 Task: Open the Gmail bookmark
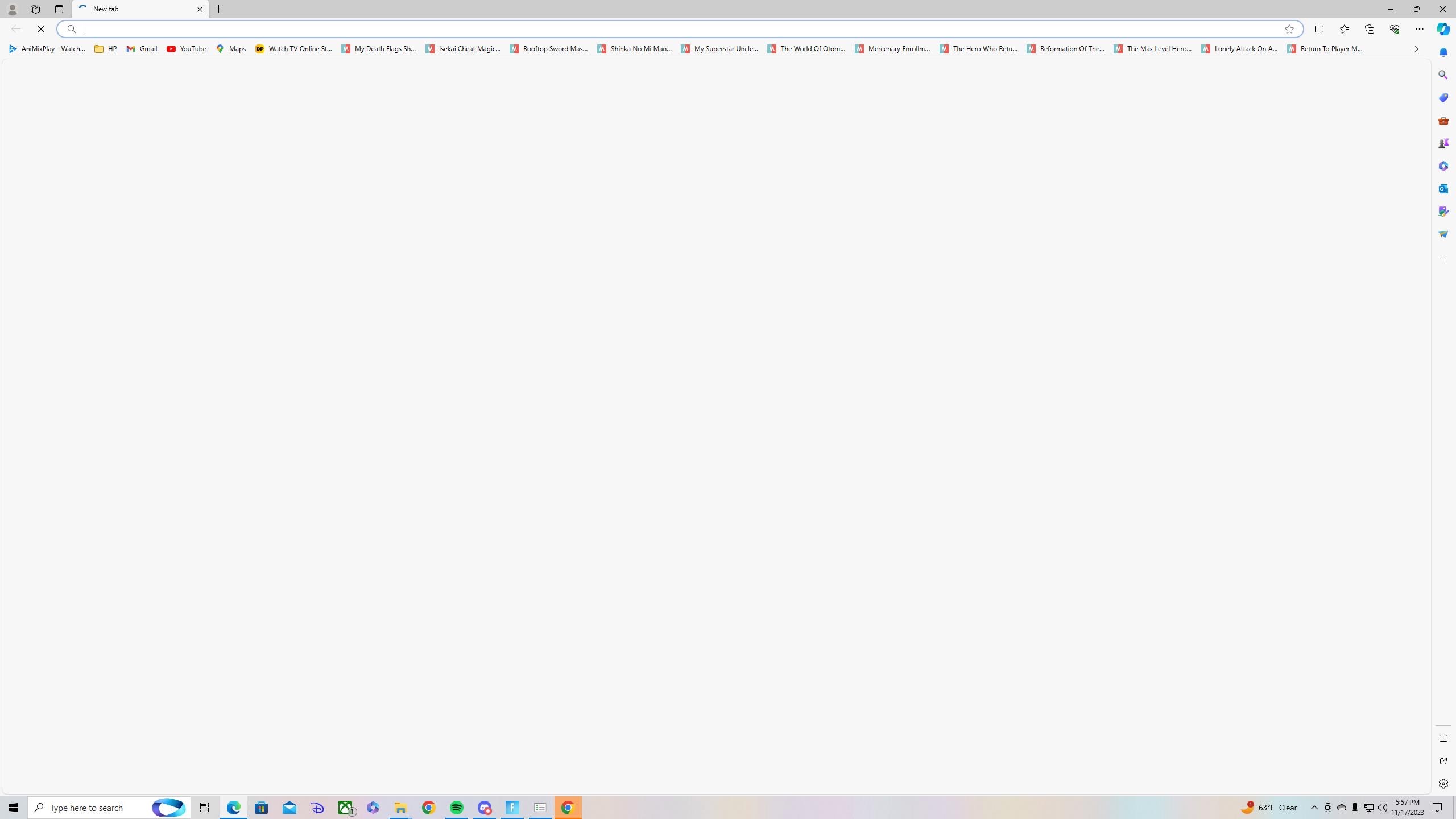point(142,49)
